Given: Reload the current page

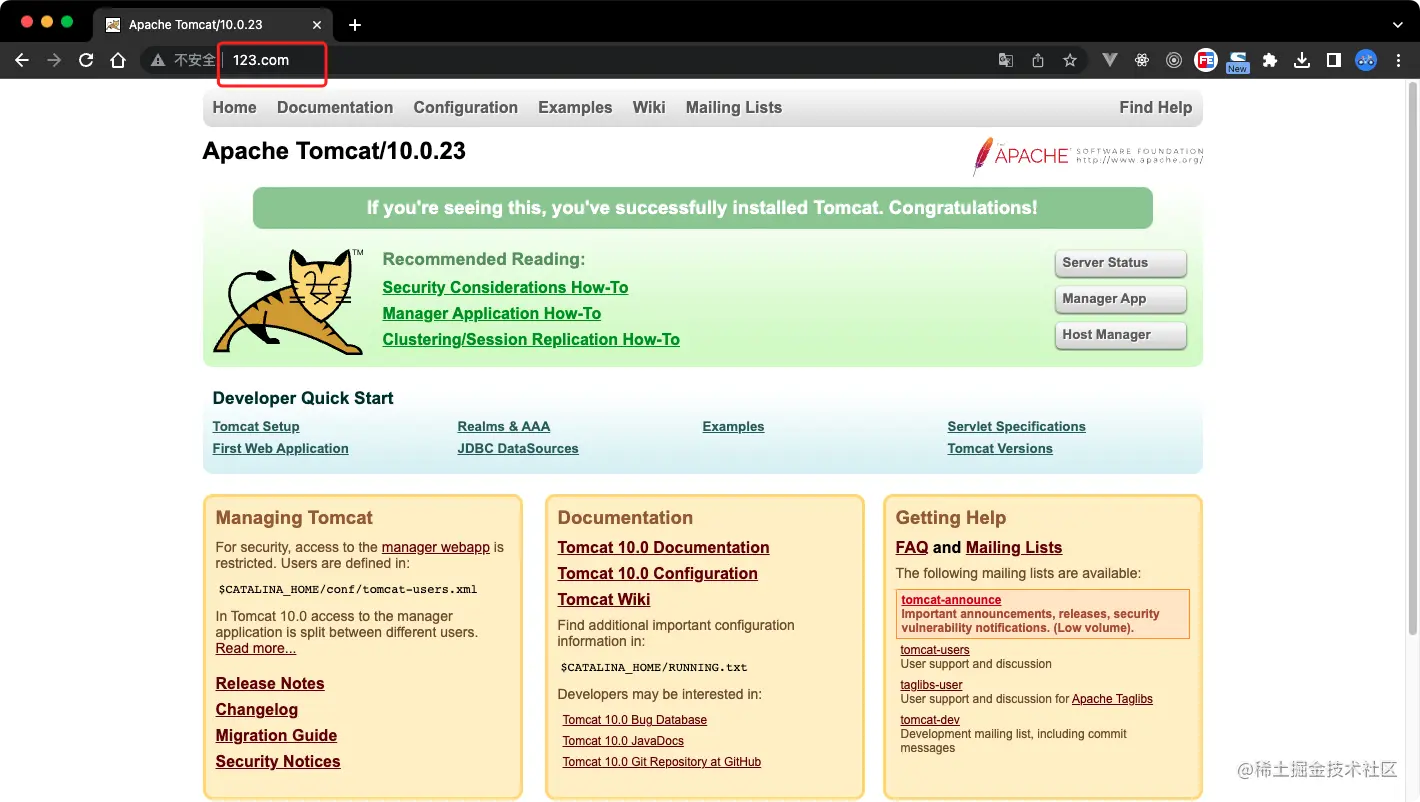Looking at the screenshot, I should (86, 60).
